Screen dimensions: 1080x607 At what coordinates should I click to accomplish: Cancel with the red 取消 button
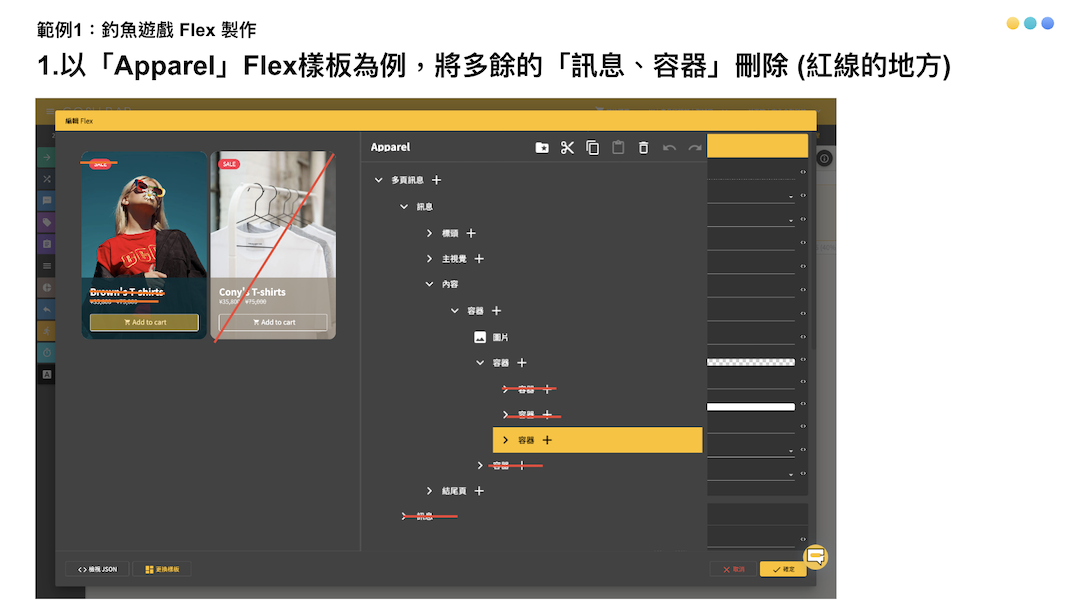point(734,569)
